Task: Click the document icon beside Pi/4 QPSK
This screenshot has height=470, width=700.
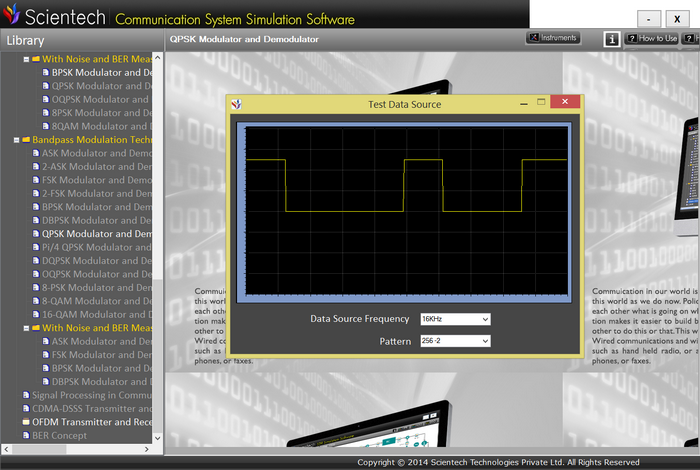Action: (x=36, y=247)
